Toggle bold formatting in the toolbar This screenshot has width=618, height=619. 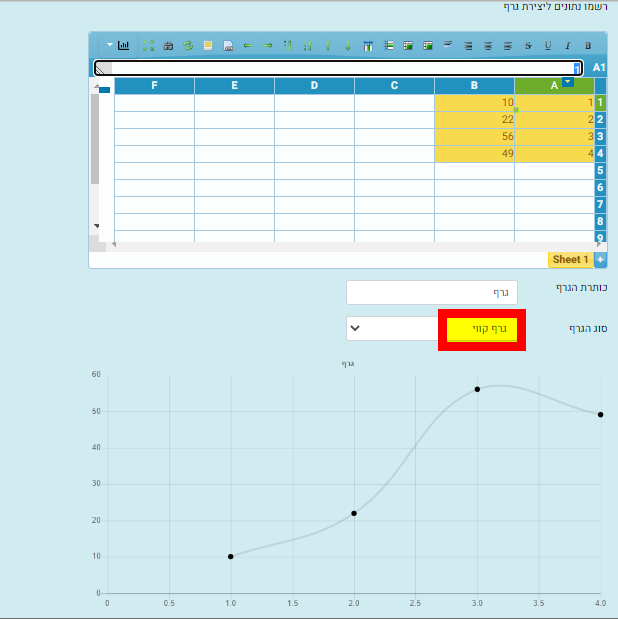click(588, 46)
